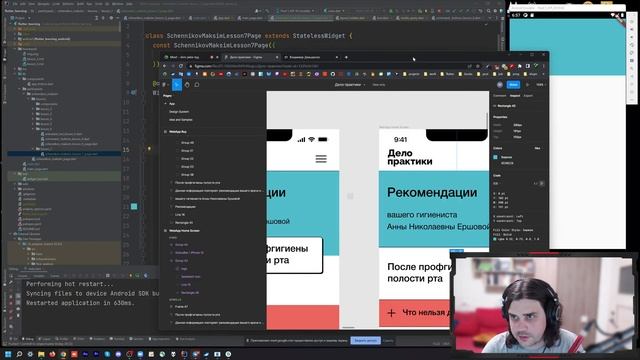The image size is (640, 360).
Task: Open Firefox from the taskbar
Action: (52, 354)
